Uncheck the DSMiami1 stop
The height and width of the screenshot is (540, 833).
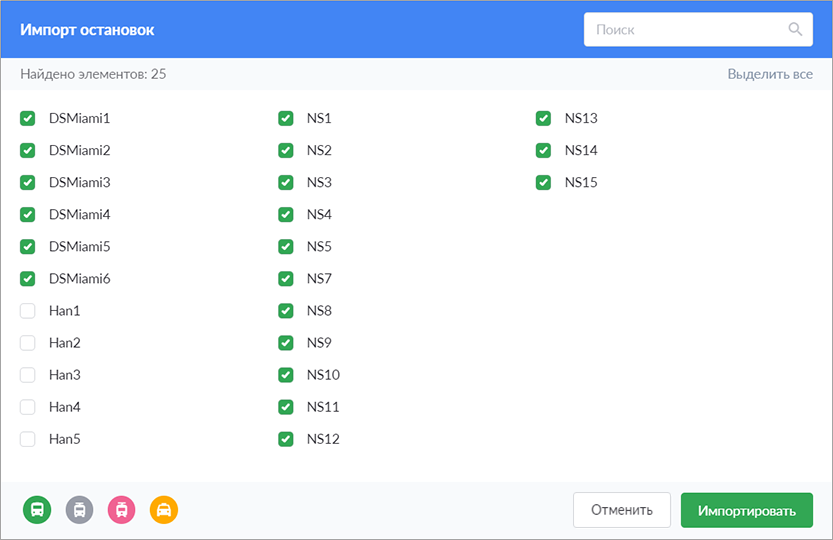(28, 118)
